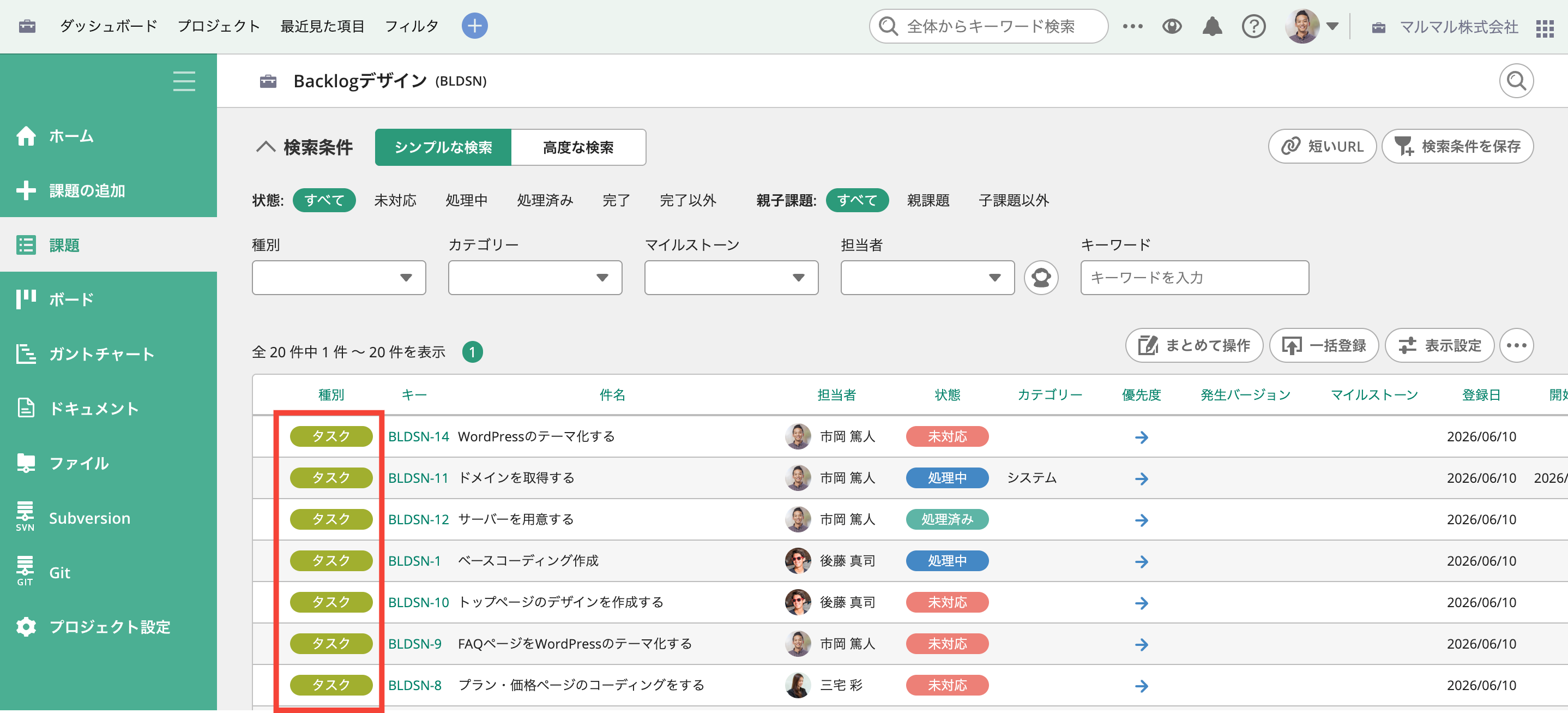Image resolution: width=1568 pixels, height=713 pixels.
Task: Open Git in the sidebar
Action: tap(108, 572)
